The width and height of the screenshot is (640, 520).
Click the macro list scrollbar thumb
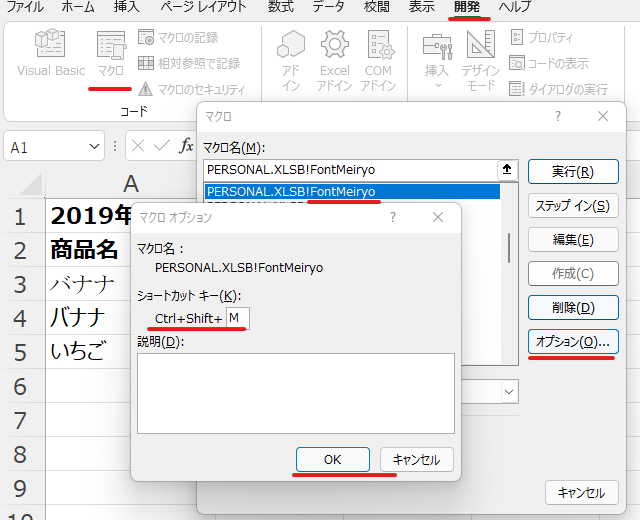(x=509, y=248)
